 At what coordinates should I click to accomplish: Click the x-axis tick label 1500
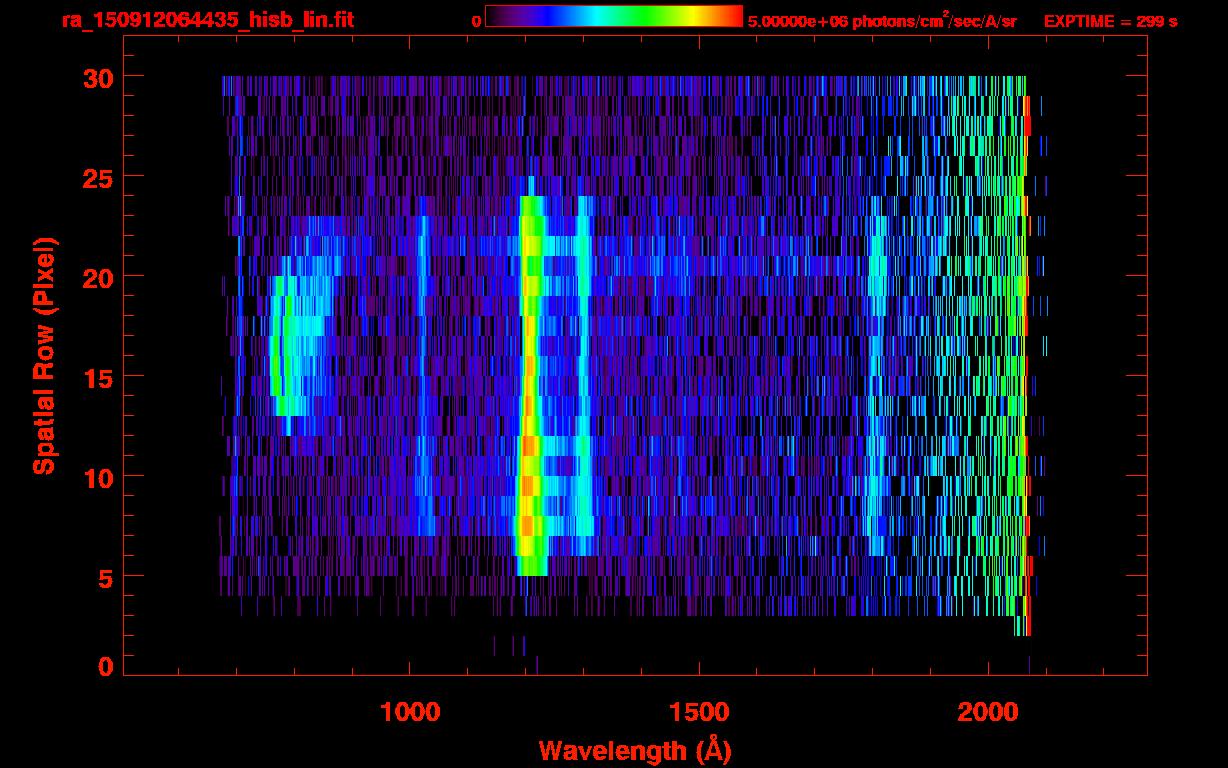699,712
